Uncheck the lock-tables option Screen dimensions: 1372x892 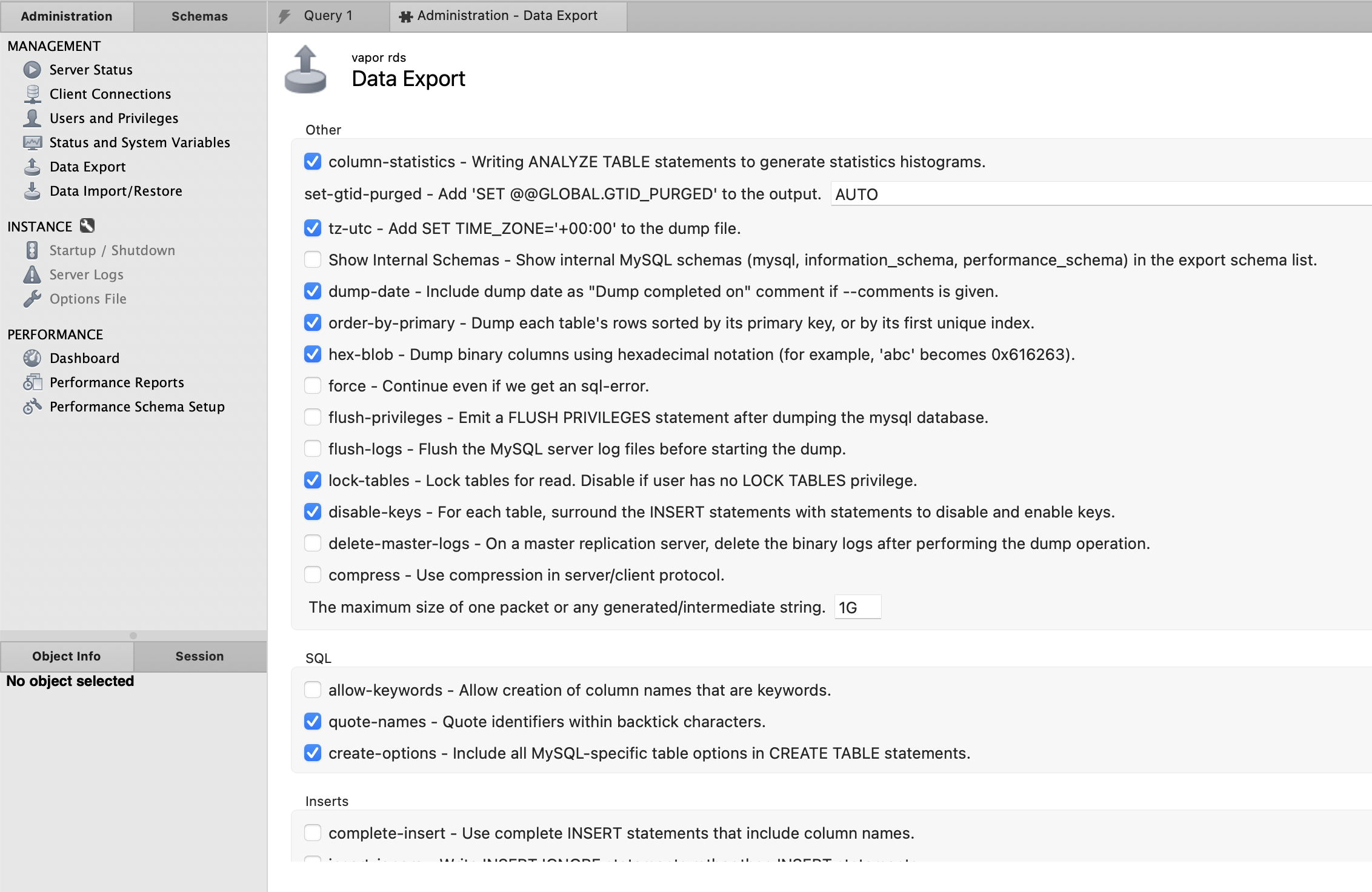[x=313, y=481]
